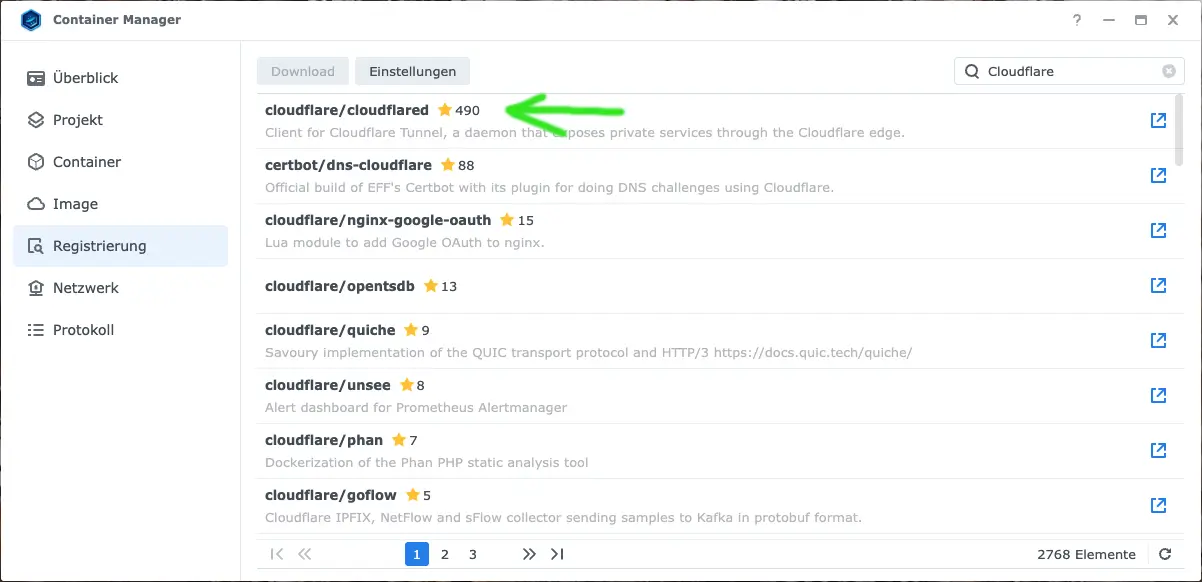Screen dimensions: 1202x582
Task: Open the Einstellungen dialog
Action: (x=412, y=71)
